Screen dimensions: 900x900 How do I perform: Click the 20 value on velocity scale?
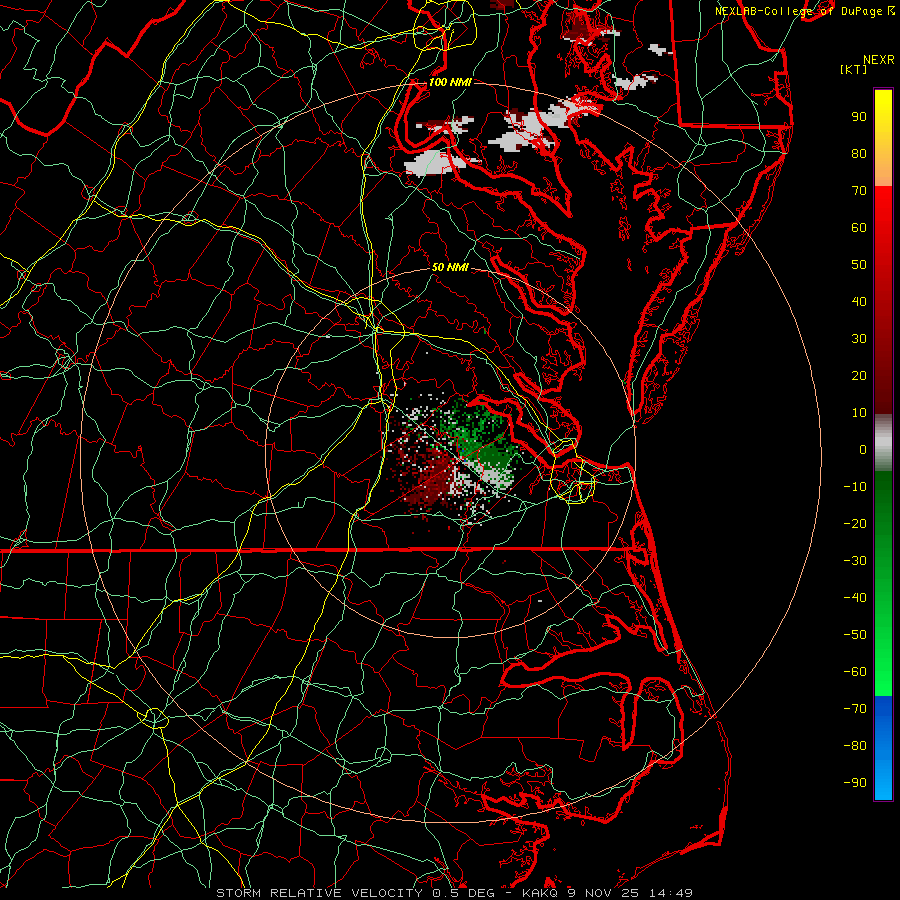pyautogui.click(x=859, y=375)
